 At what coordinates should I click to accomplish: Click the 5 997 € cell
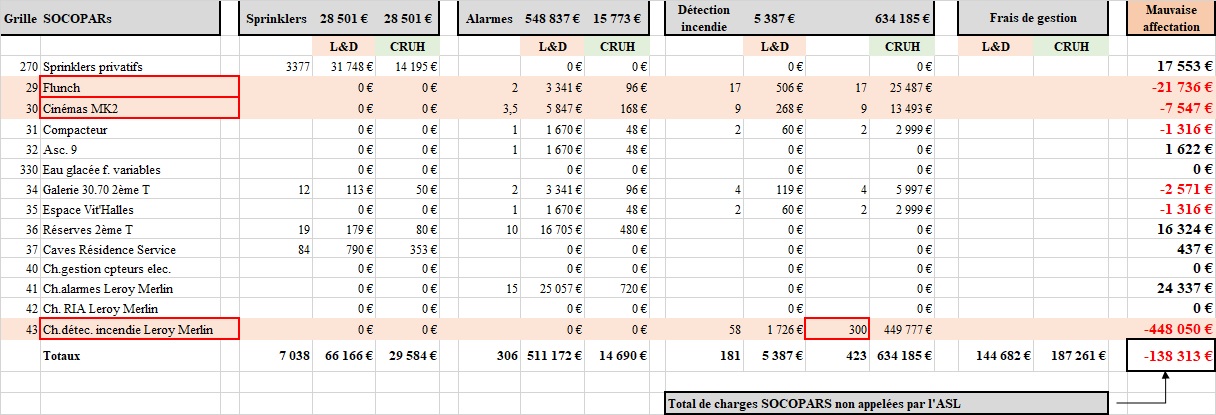903,191
